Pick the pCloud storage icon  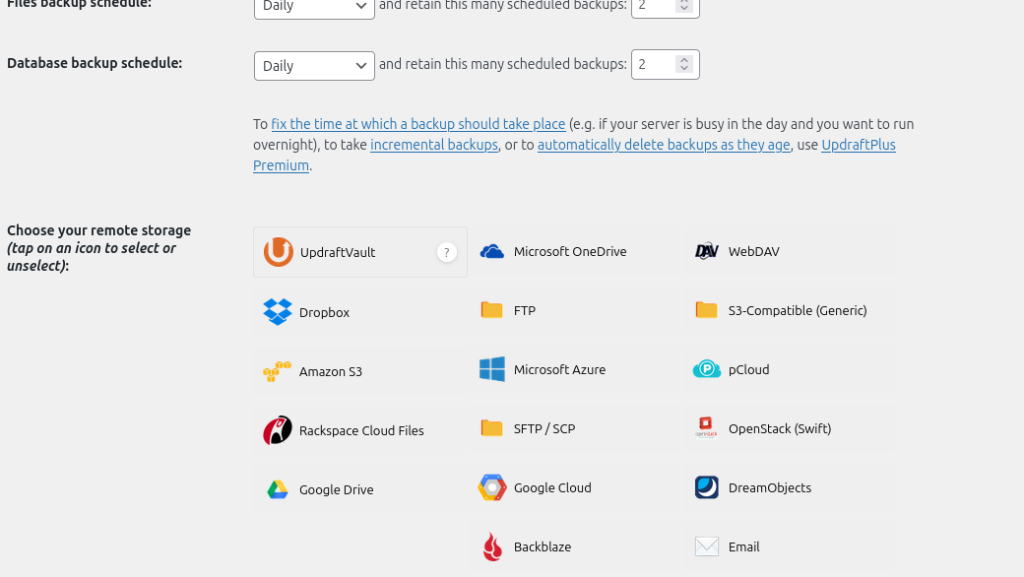707,369
